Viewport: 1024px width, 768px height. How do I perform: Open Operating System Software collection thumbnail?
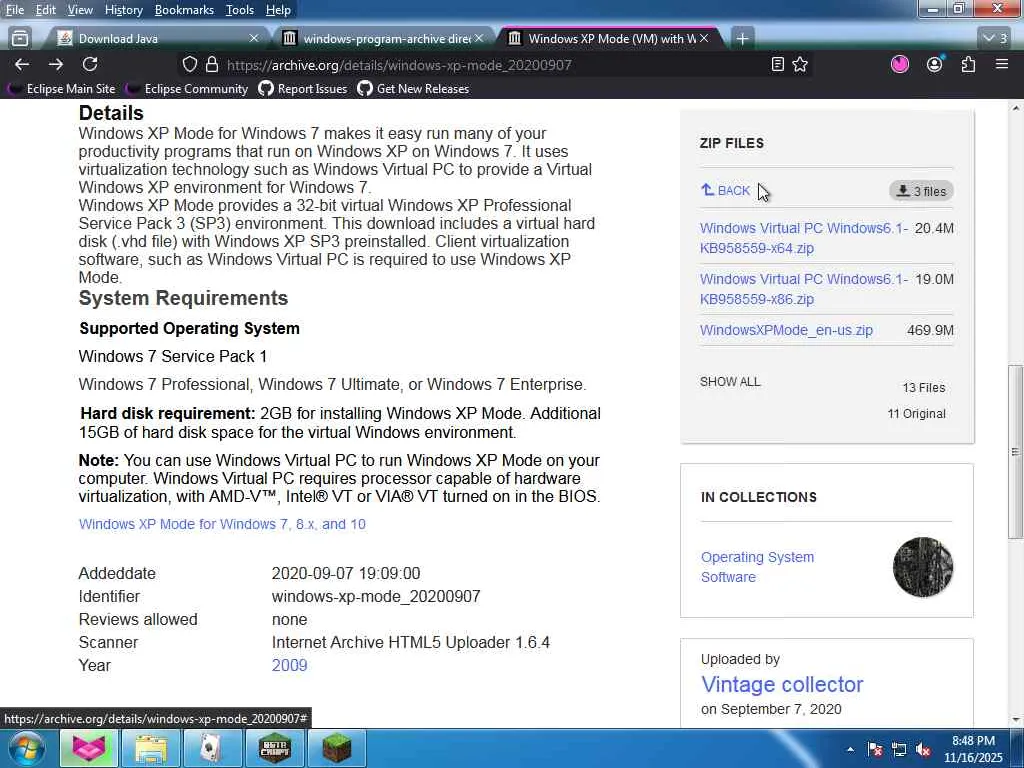(x=923, y=567)
